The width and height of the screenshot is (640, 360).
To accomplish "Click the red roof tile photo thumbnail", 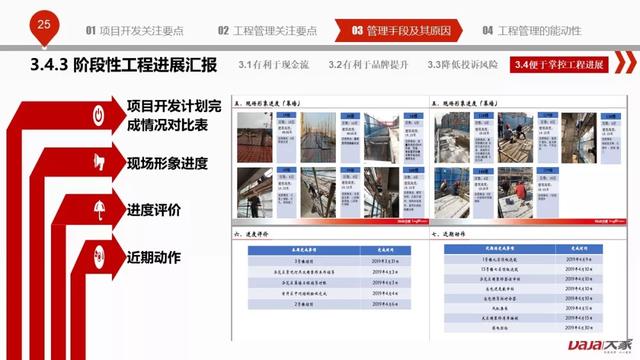I will click(x=255, y=138).
